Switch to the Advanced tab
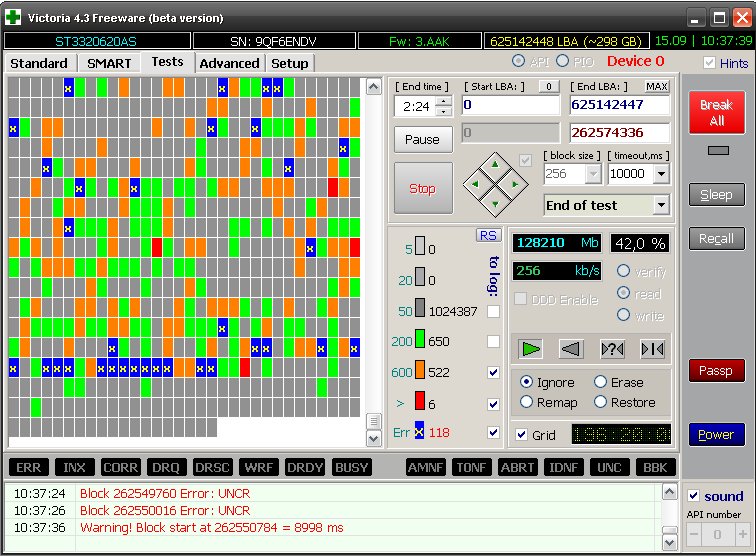756x556 pixels. pos(230,63)
